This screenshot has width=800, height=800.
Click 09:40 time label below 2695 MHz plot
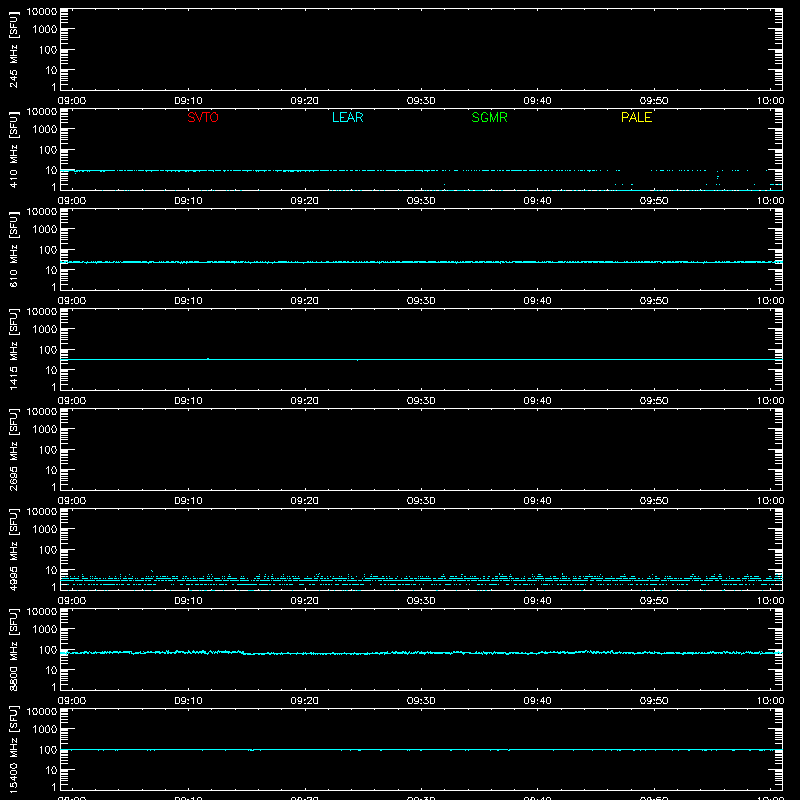[537, 501]
